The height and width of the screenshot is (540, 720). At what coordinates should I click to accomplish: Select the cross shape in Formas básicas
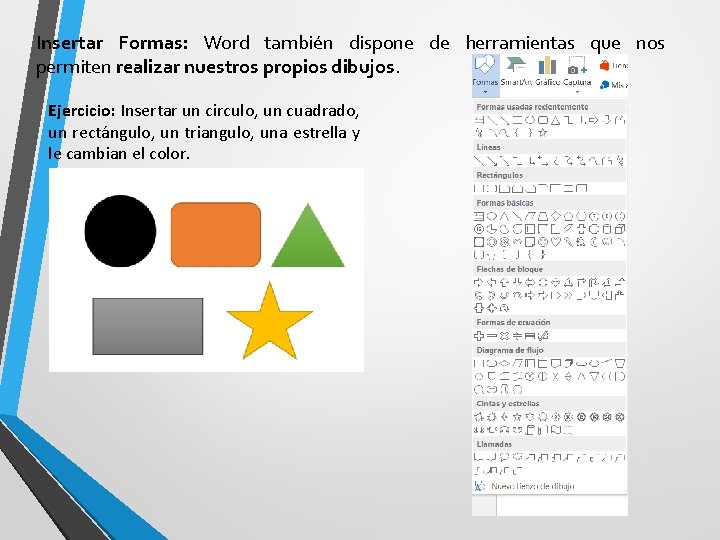pos(581,229)
